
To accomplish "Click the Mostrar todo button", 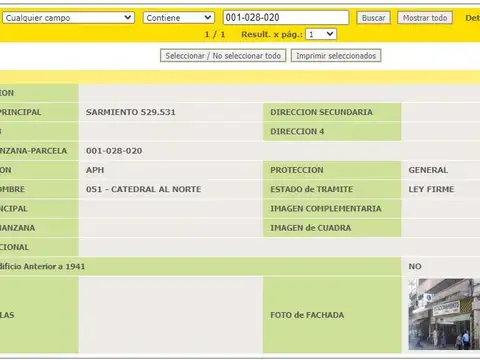I will [x=425, y=18].
